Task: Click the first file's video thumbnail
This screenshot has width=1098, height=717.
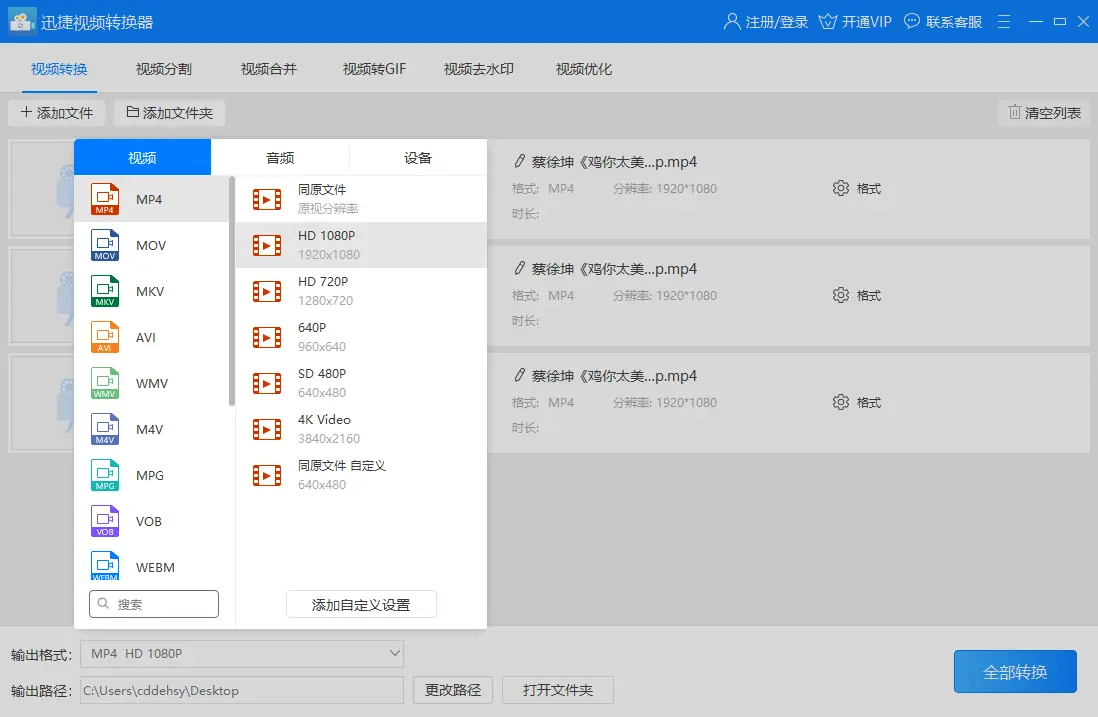Action: [42, 189]
